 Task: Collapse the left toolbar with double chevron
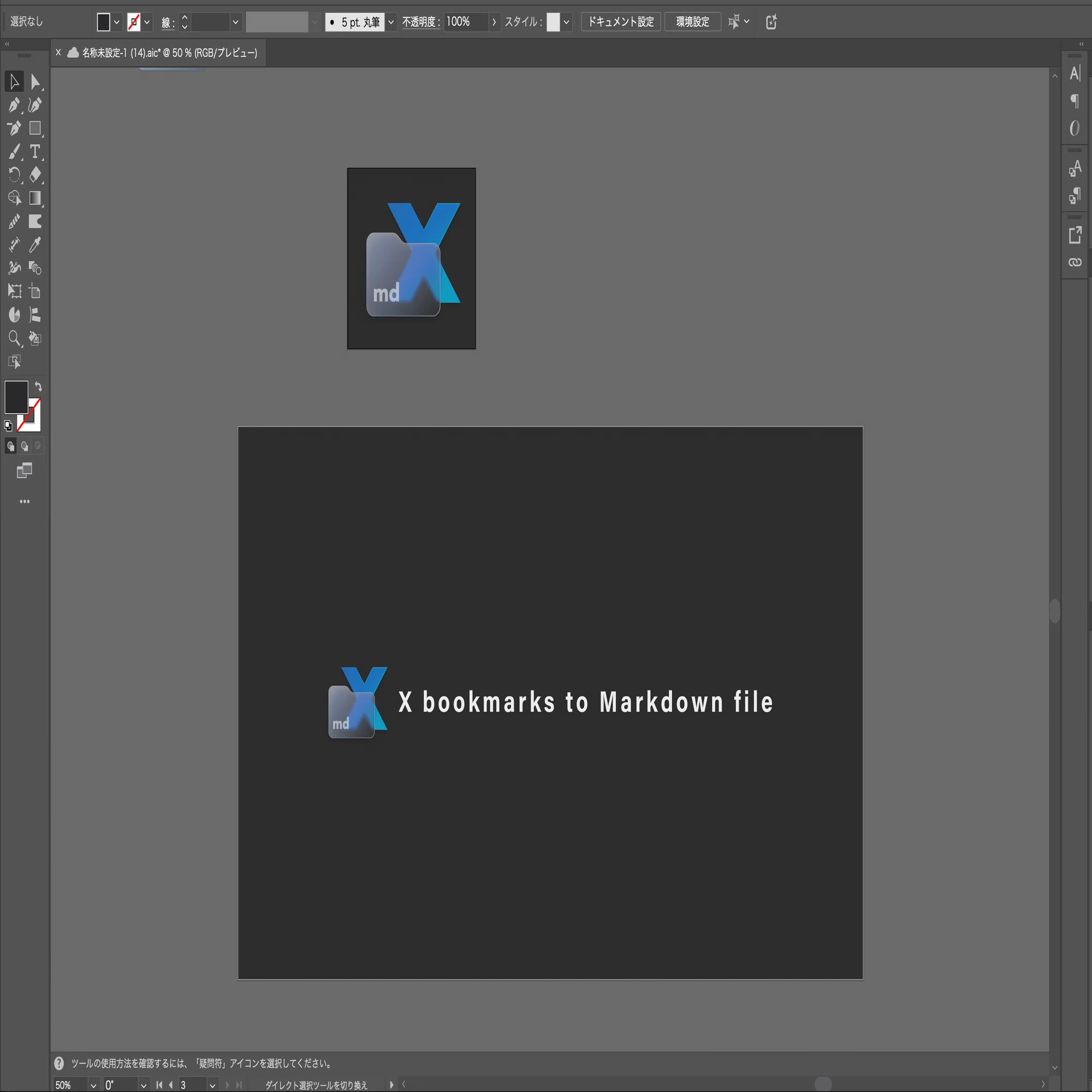pos(7,44)
